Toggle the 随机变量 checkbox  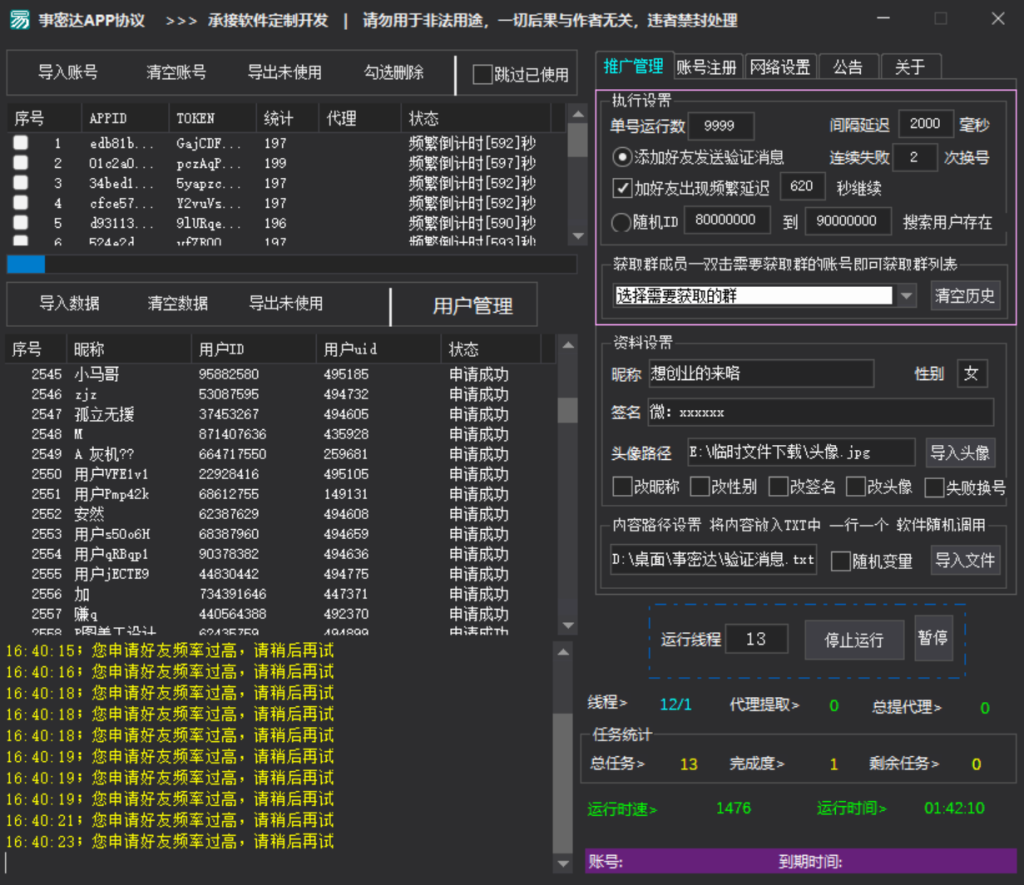pyautogui.click(x=841, y=560)
